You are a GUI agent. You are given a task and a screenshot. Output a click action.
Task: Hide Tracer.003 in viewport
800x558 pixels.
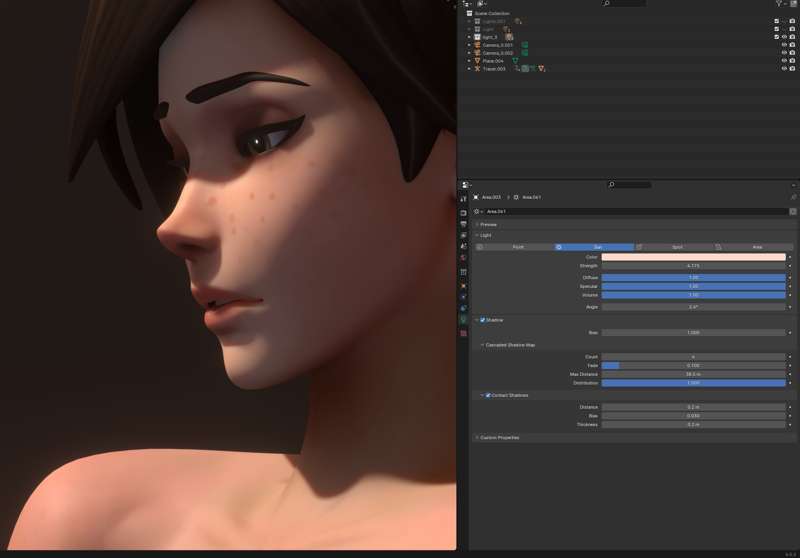click(784, 68)
